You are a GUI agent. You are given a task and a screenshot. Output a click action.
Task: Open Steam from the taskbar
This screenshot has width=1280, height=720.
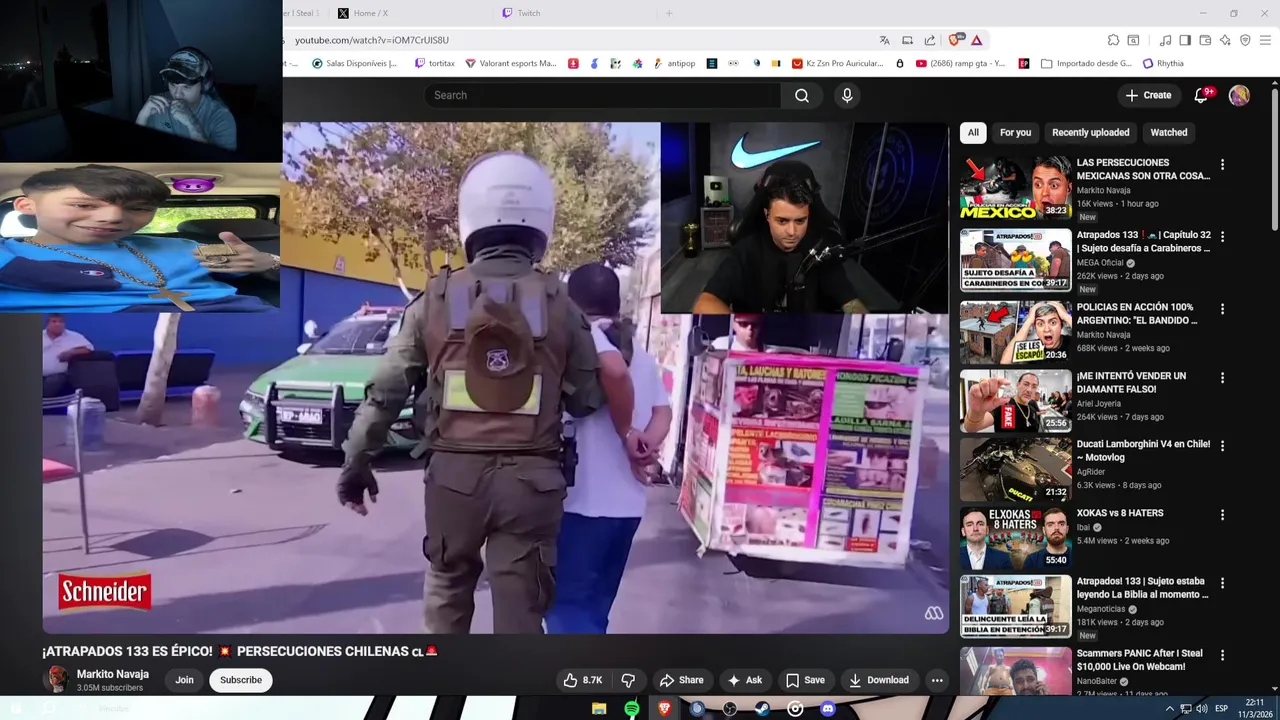coord(762,708)
